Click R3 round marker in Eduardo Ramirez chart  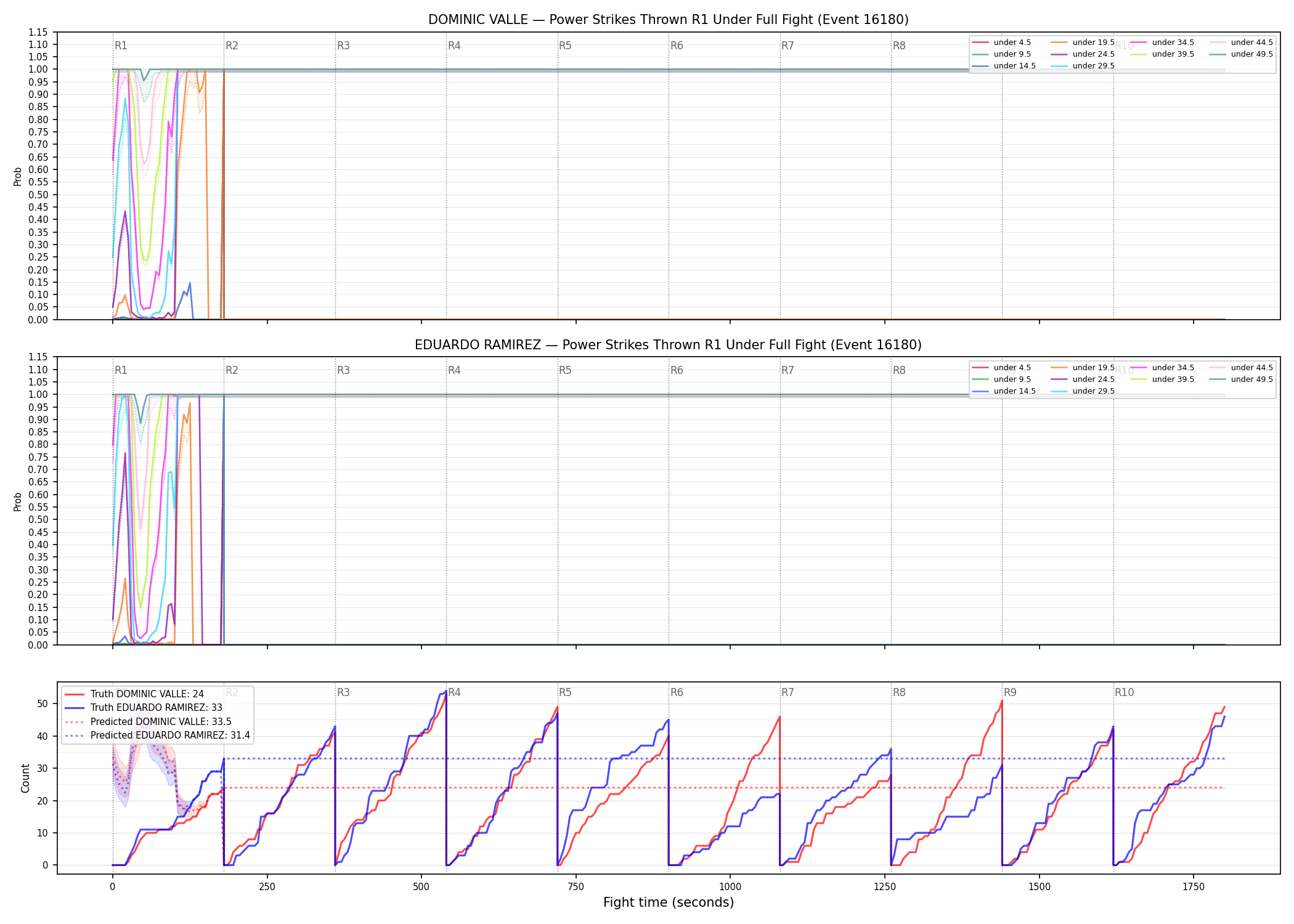click(343, 370)
